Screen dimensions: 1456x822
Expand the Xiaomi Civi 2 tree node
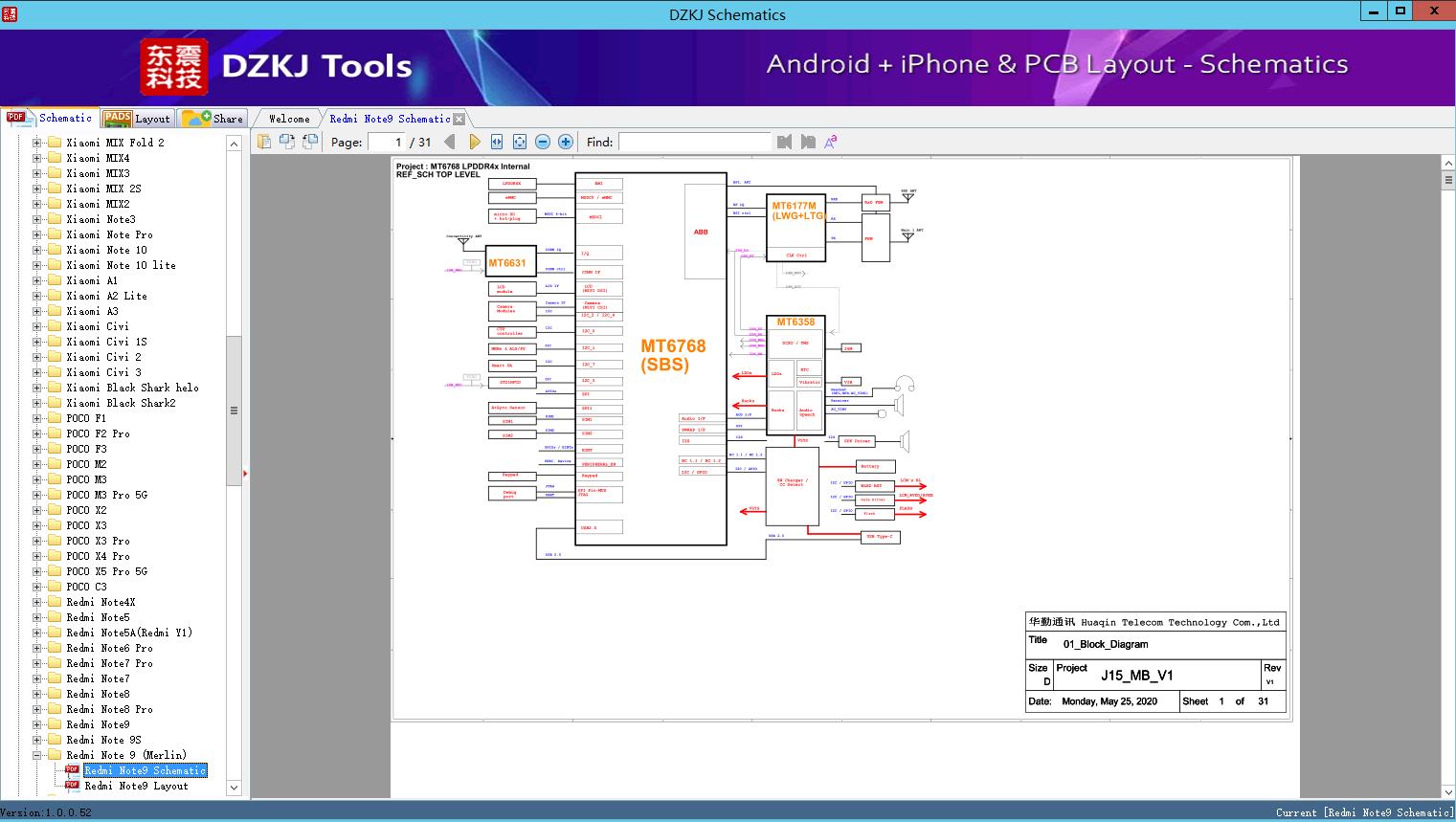[36, 357]
